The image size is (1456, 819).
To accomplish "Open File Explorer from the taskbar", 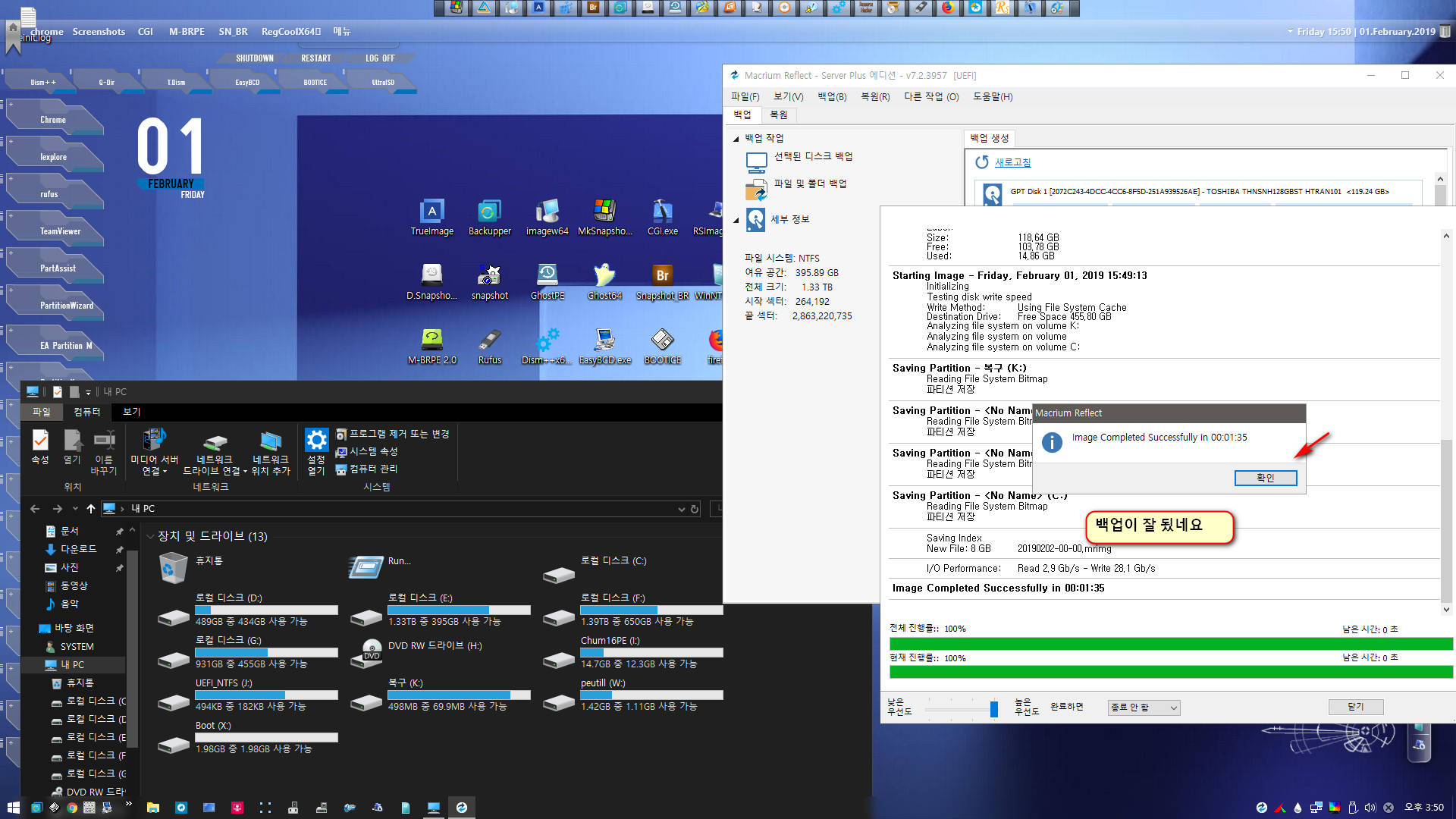I will (x=152, y=808).
